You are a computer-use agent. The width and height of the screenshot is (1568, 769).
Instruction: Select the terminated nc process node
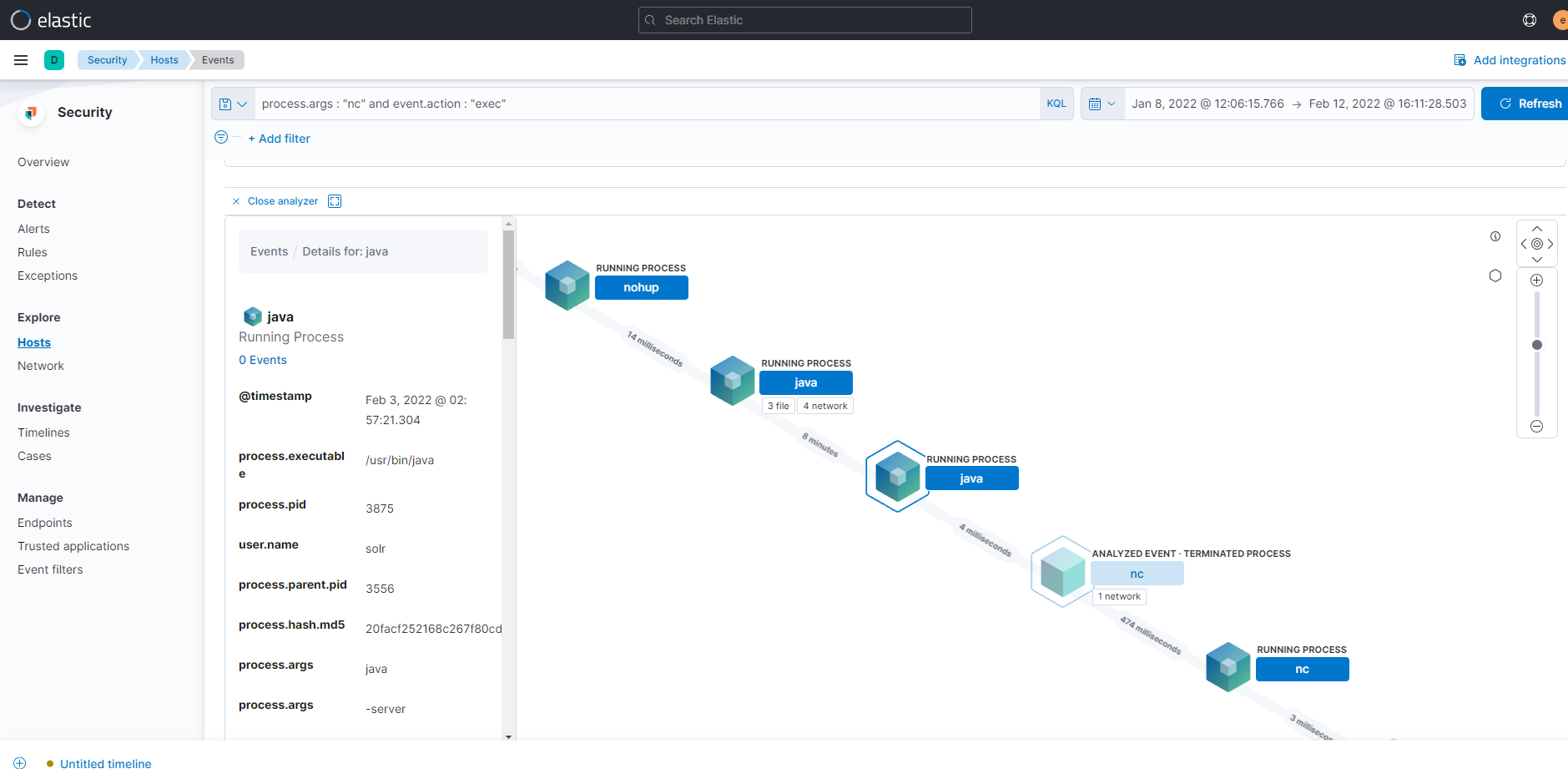(1137, 574)
